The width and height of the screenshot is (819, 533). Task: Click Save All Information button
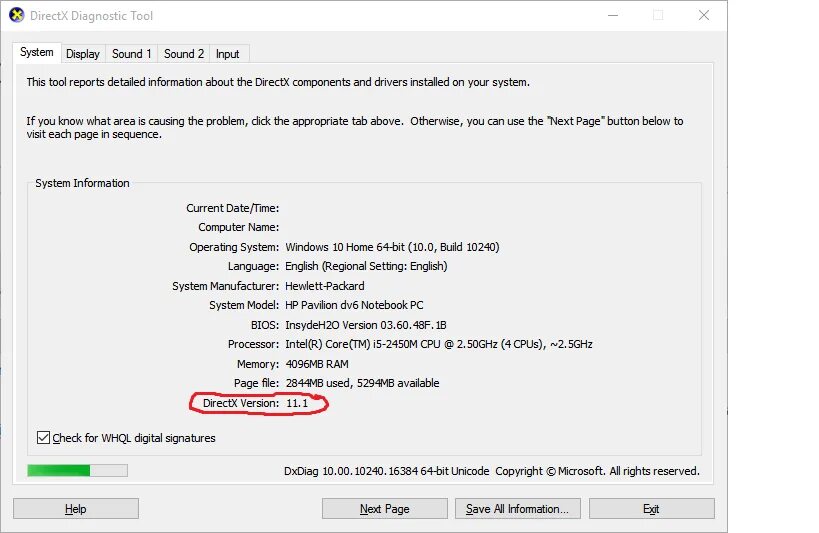(517, 508)
